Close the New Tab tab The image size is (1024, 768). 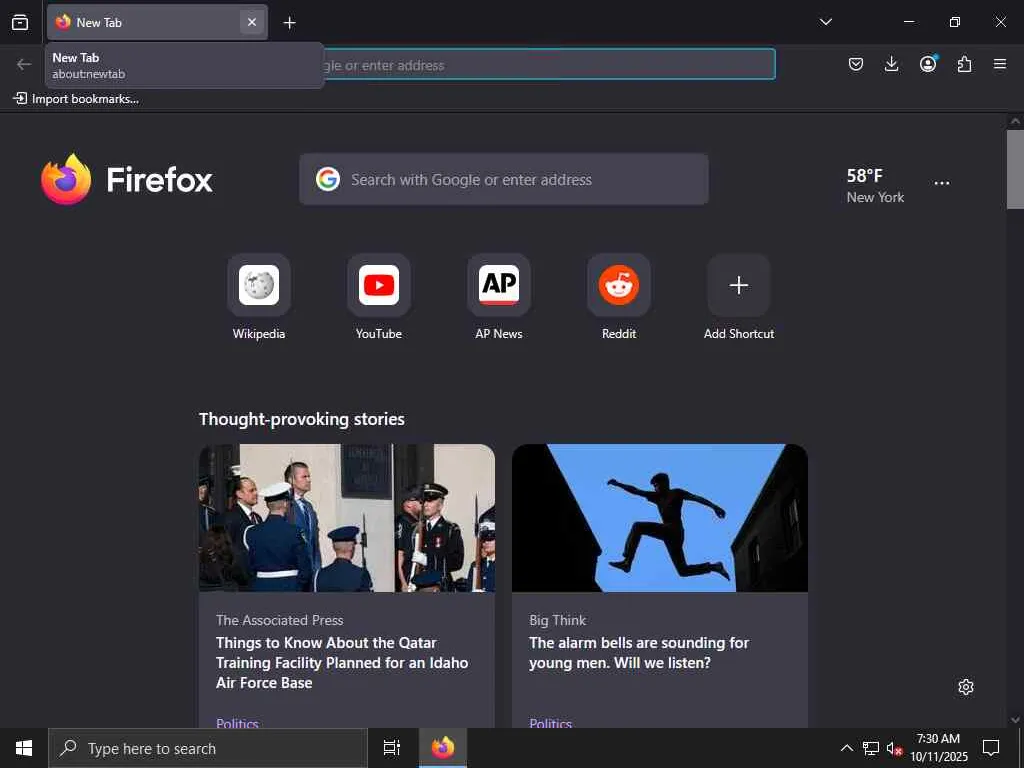click(x=251, y=22)
